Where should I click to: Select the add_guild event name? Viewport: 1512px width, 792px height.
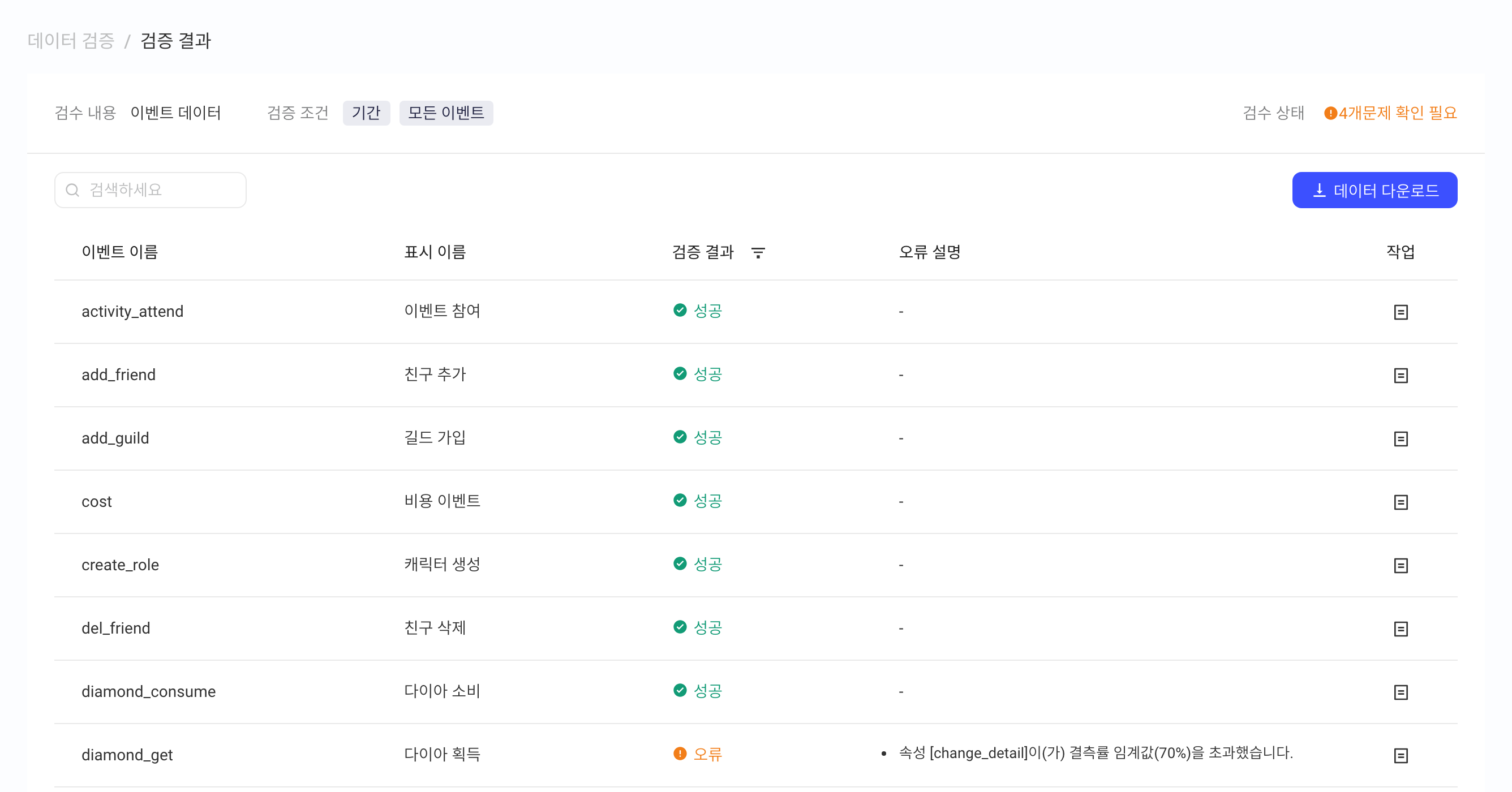coord(115,438)
